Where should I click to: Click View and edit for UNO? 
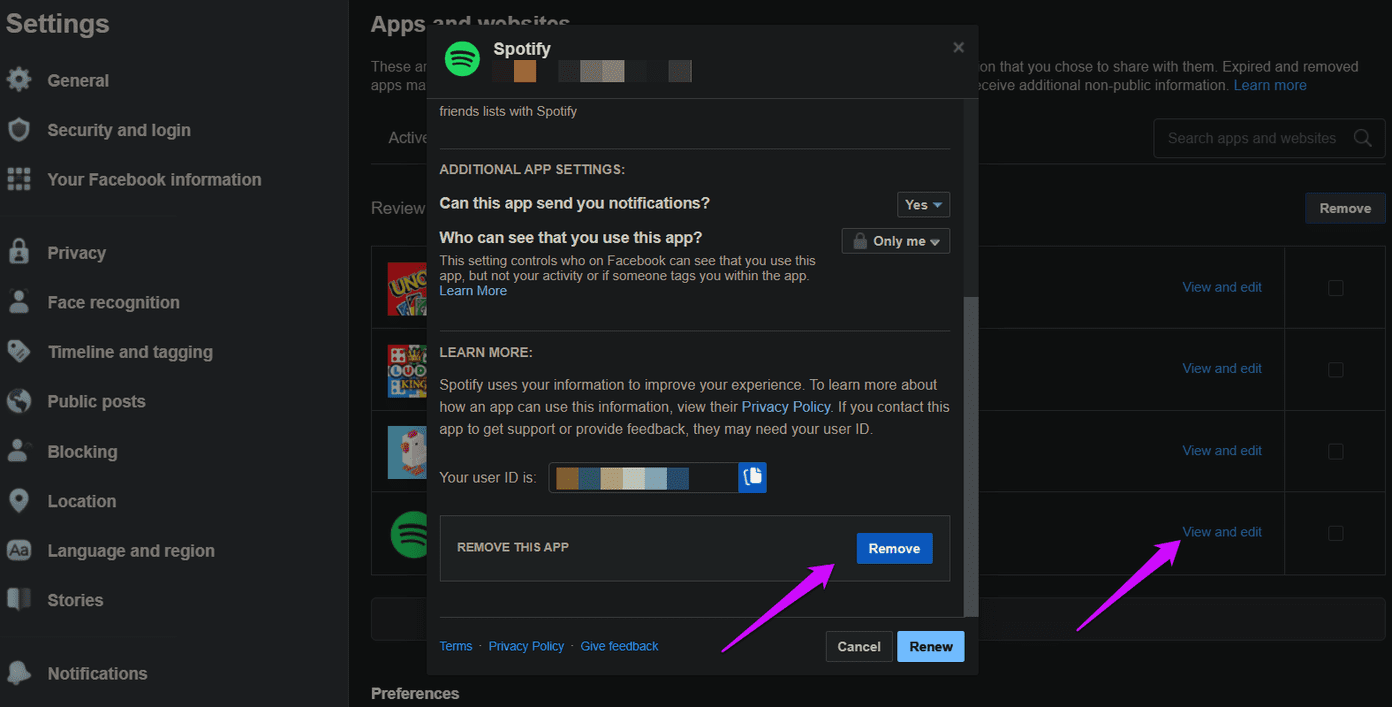1222,287
